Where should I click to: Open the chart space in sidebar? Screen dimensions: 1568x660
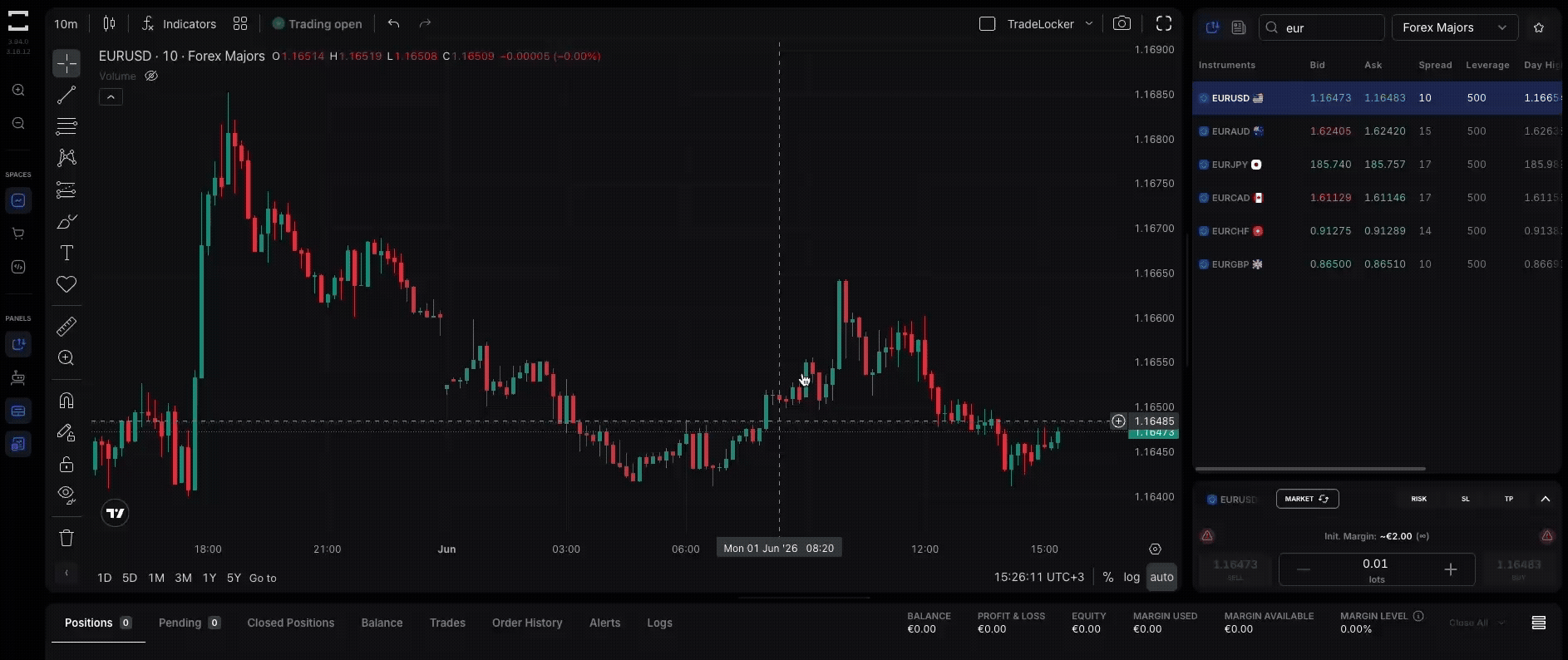(18, 200)
